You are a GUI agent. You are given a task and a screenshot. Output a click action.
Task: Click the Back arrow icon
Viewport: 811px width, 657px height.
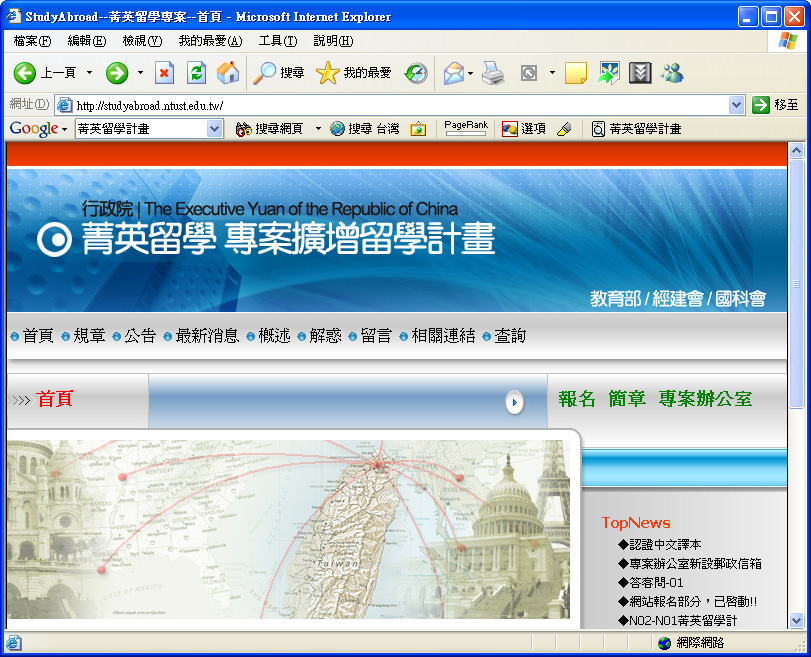24,73
